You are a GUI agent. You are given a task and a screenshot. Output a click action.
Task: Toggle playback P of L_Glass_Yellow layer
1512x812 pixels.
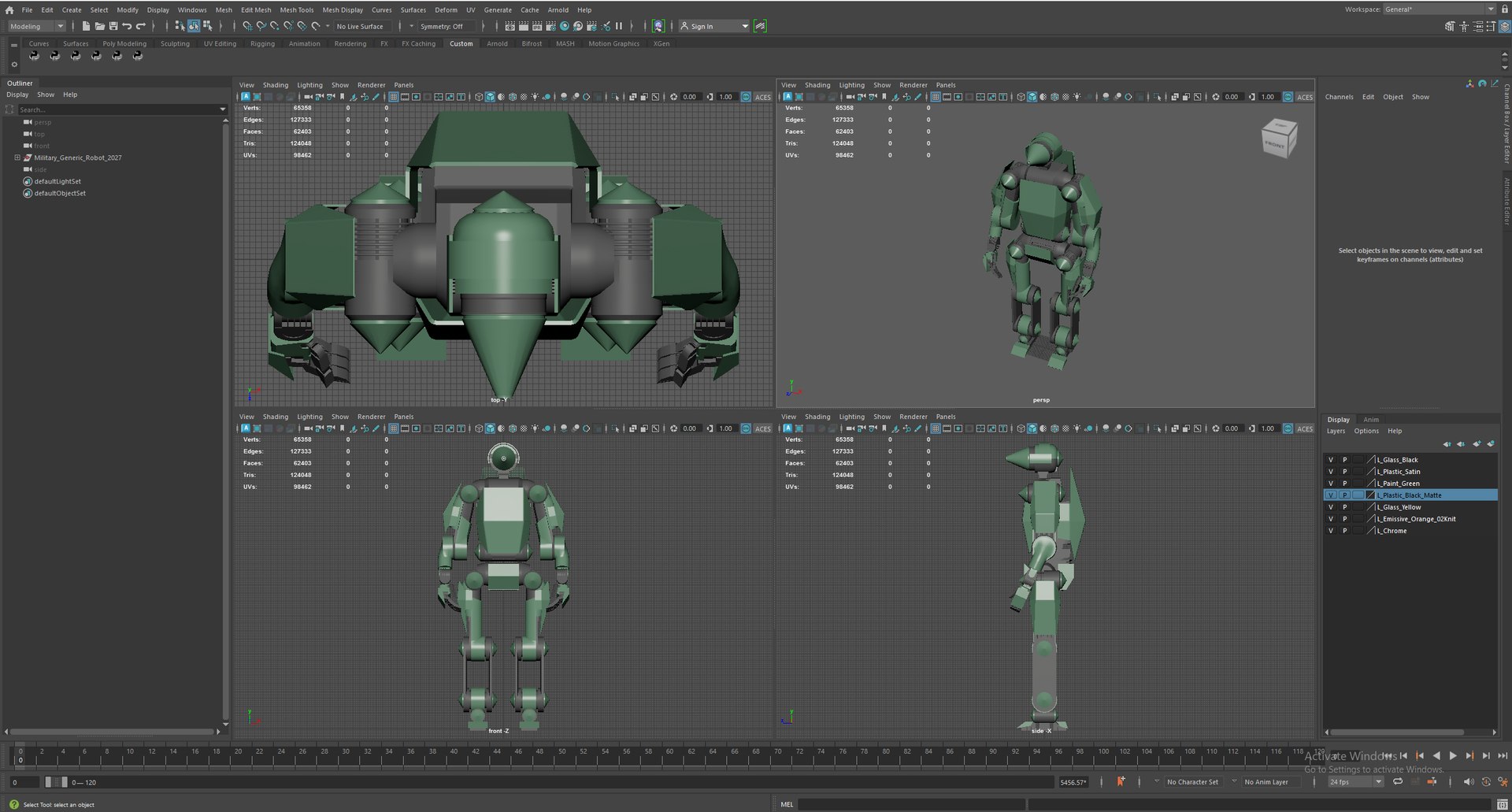click(x=1345, y=507)
